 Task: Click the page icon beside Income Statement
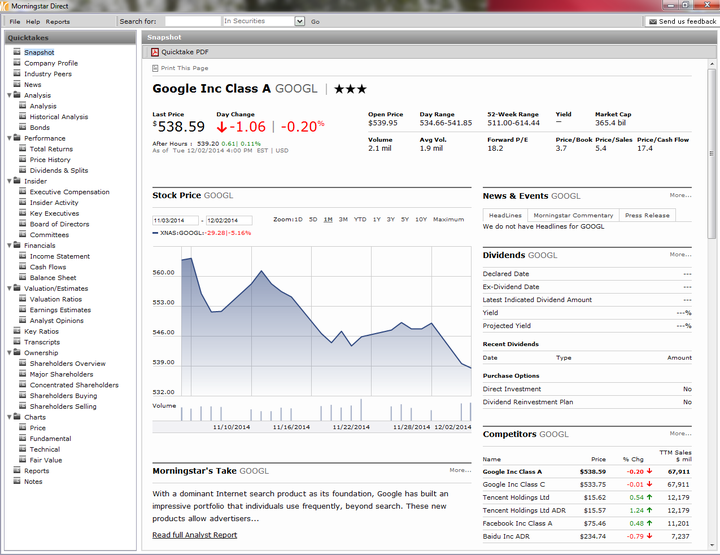click(x=22, y=256)
